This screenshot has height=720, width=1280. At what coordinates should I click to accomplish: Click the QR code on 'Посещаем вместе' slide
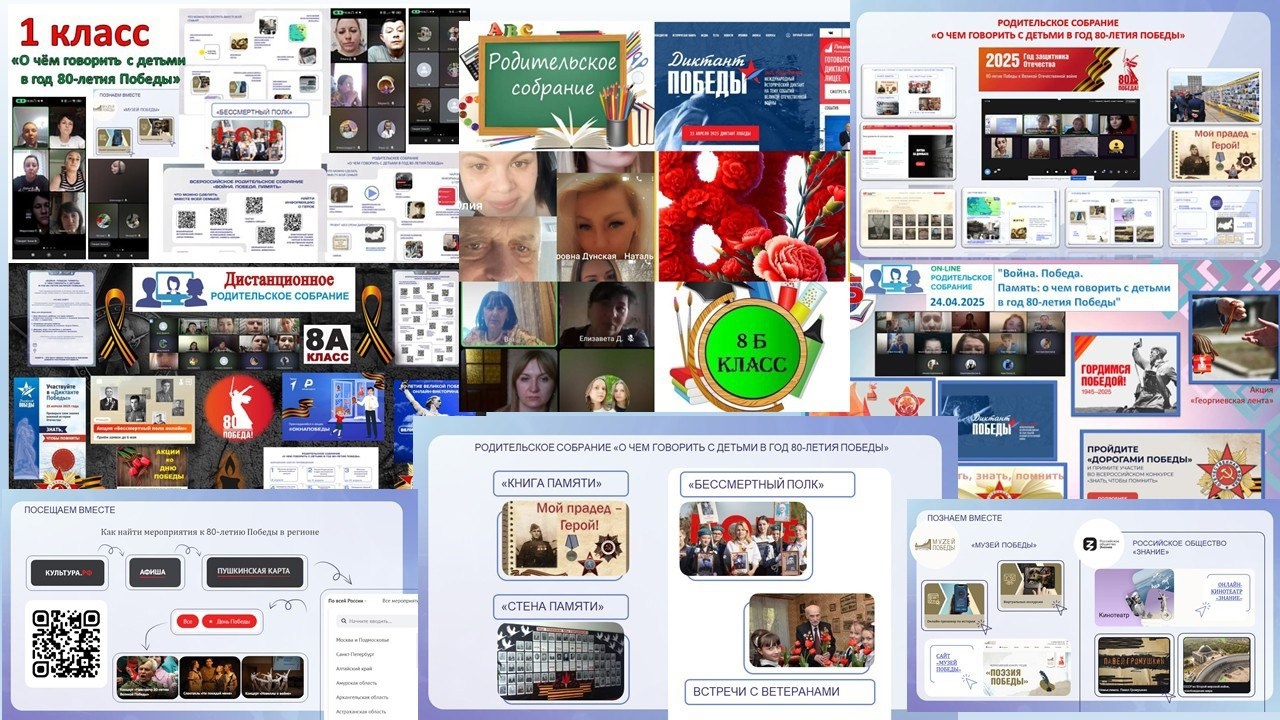coord(66,644)
